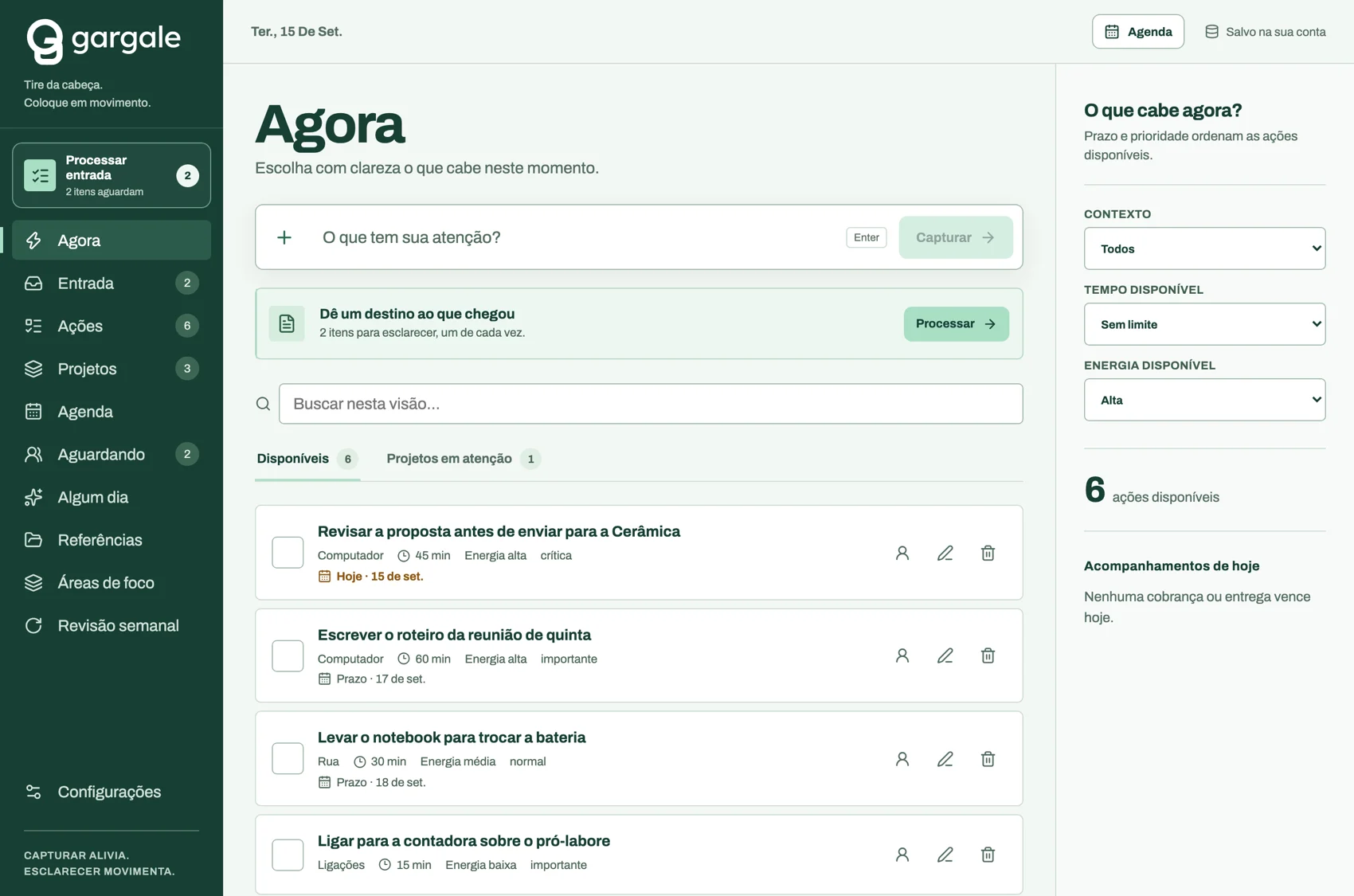Click the Processar button in banner
This screenshot has height=896, width=1354.
956,323
